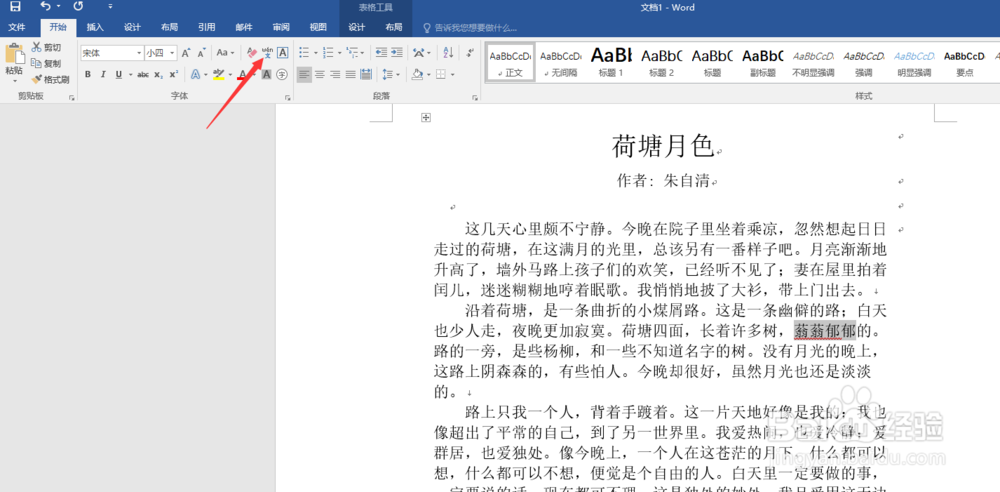This screenshot has height=492, width=1000.
Task: Undo the last action
Action: (45, 6)
